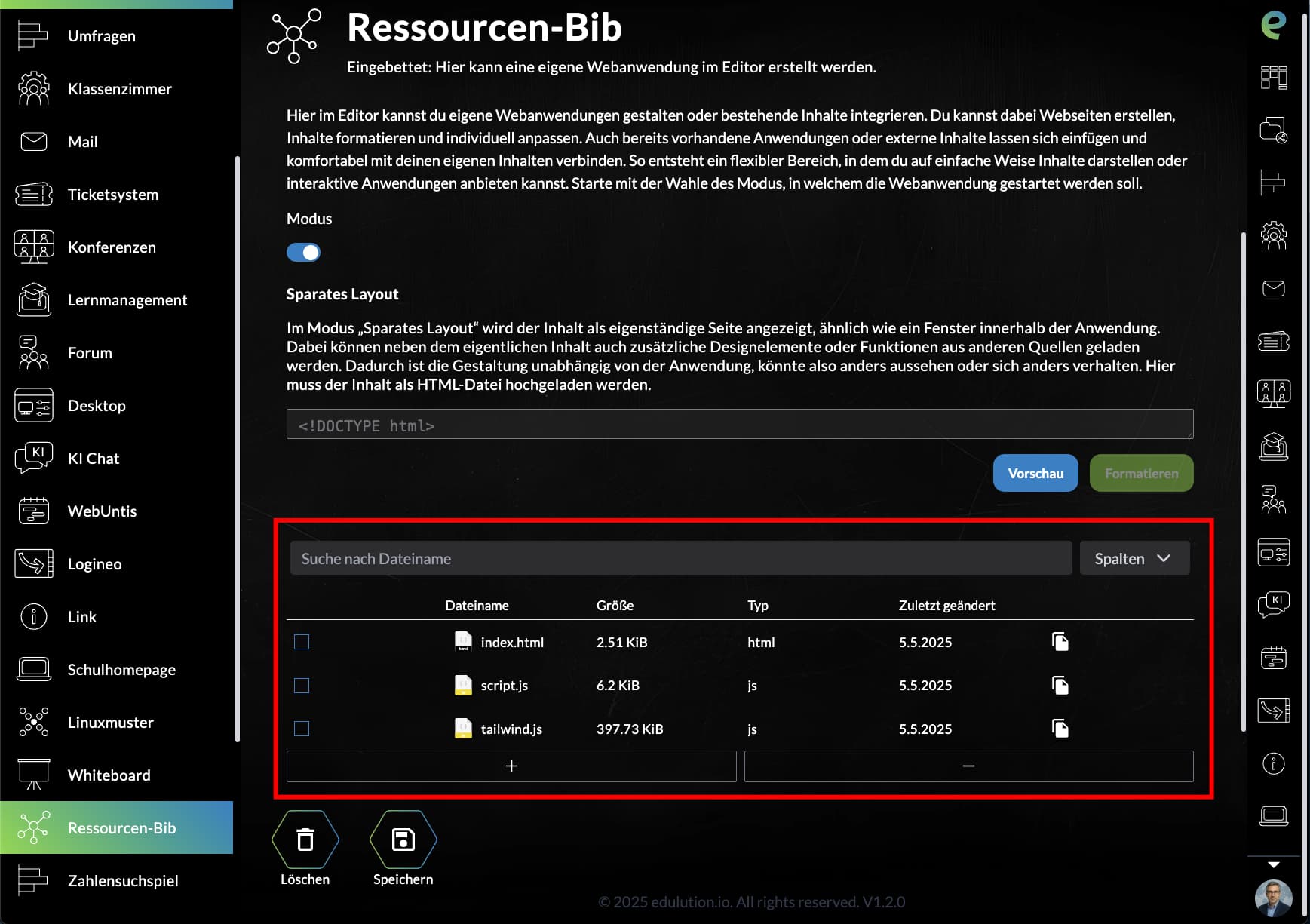Click the surveys chart icon in right rail

click(1273, 183)
